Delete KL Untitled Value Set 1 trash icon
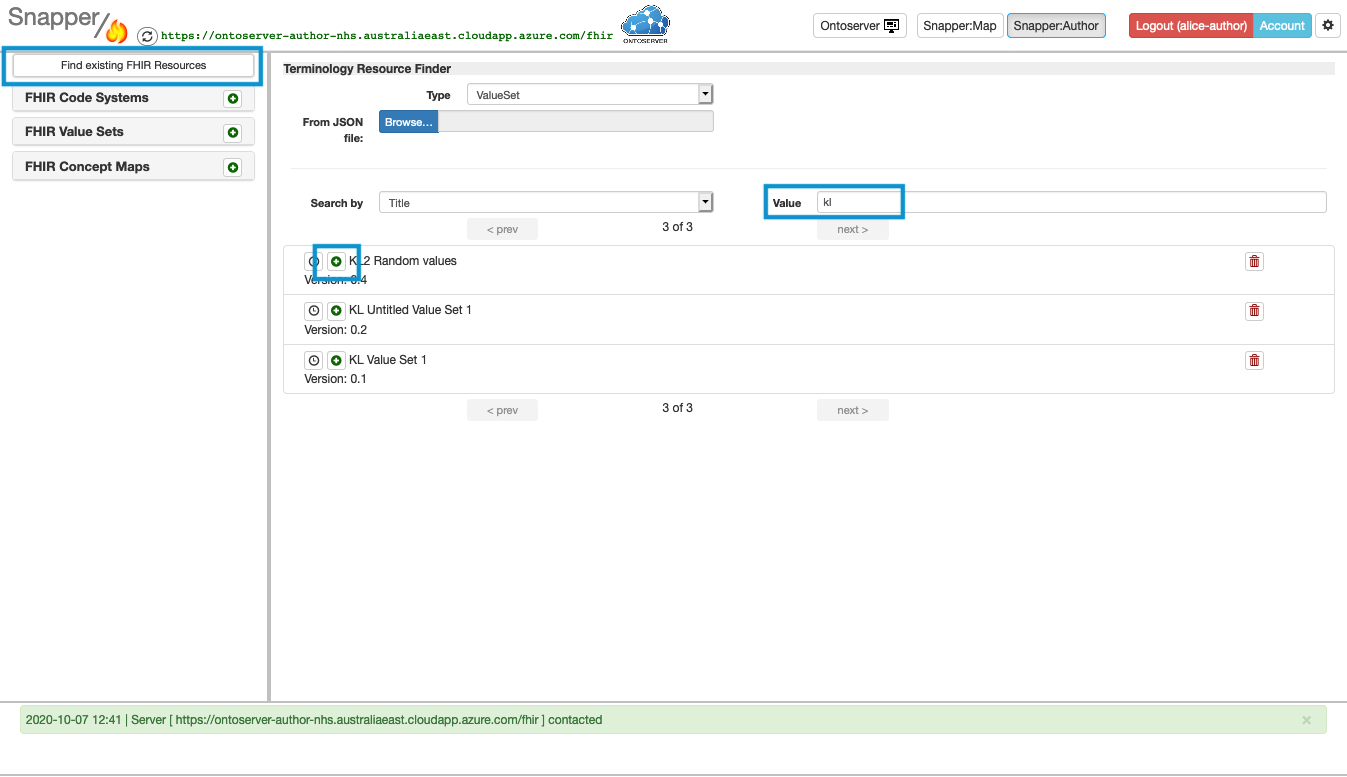This screenshot has height=777, width=1347. coord(1254,311)
